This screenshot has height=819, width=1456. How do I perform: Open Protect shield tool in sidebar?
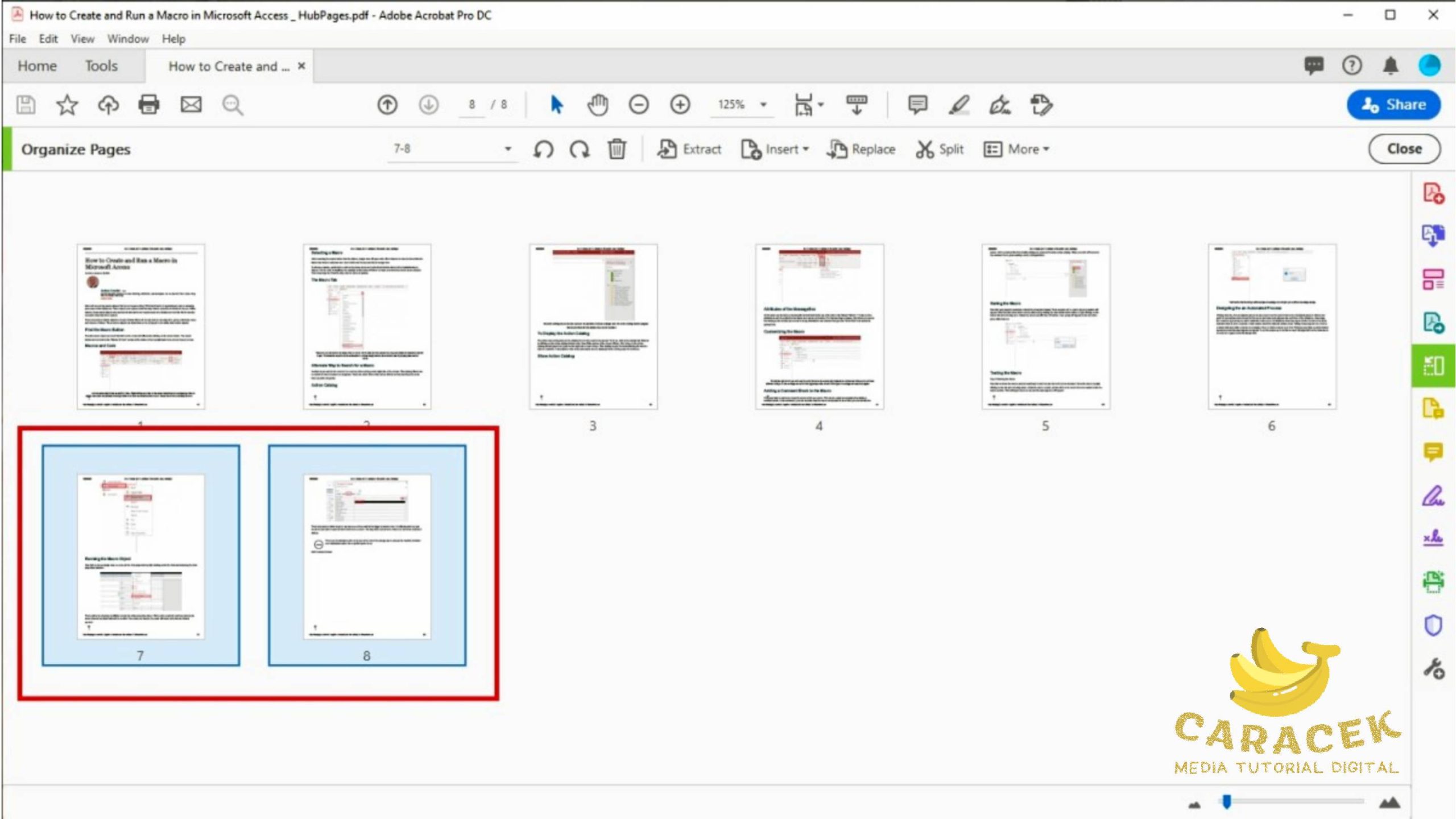point(1433,626)
